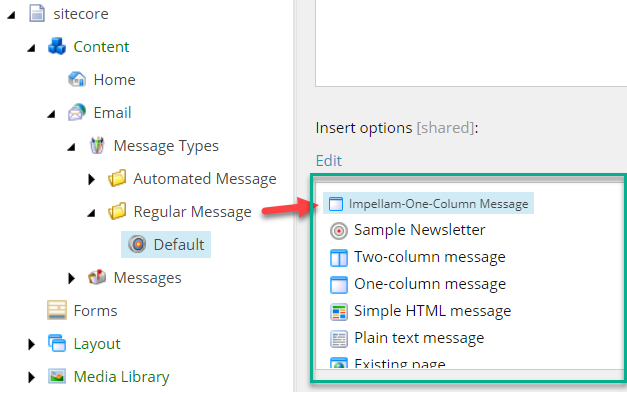627x394 pixels.
Task: Select the Home tree item label
Action: (114, 80)
